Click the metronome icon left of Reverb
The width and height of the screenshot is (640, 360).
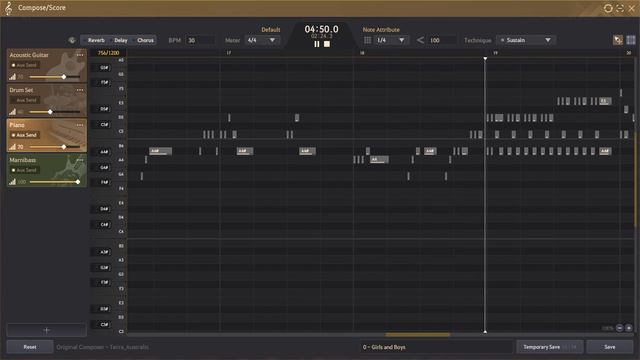[72, 40]
